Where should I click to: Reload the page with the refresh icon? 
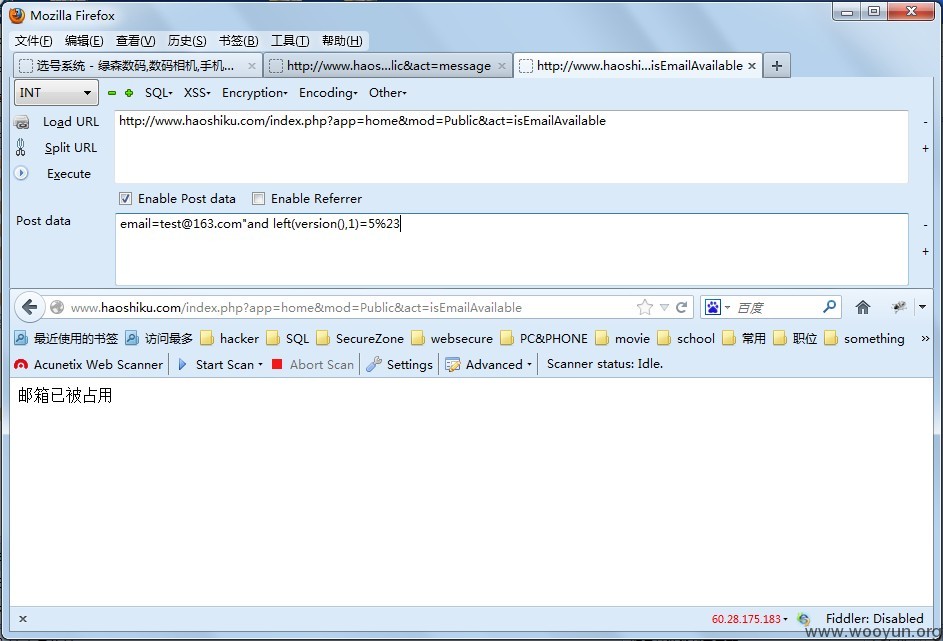click(681, 307)
